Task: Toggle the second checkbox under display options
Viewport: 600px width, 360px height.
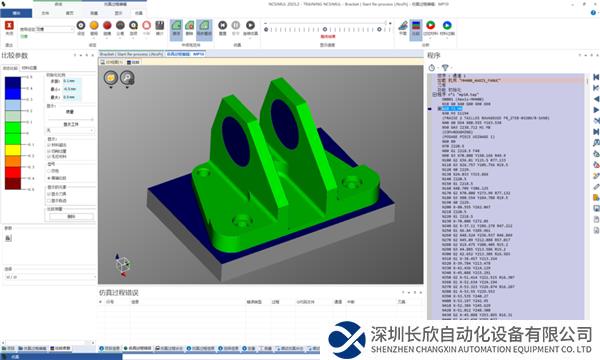Action: (x=49, y=151)
